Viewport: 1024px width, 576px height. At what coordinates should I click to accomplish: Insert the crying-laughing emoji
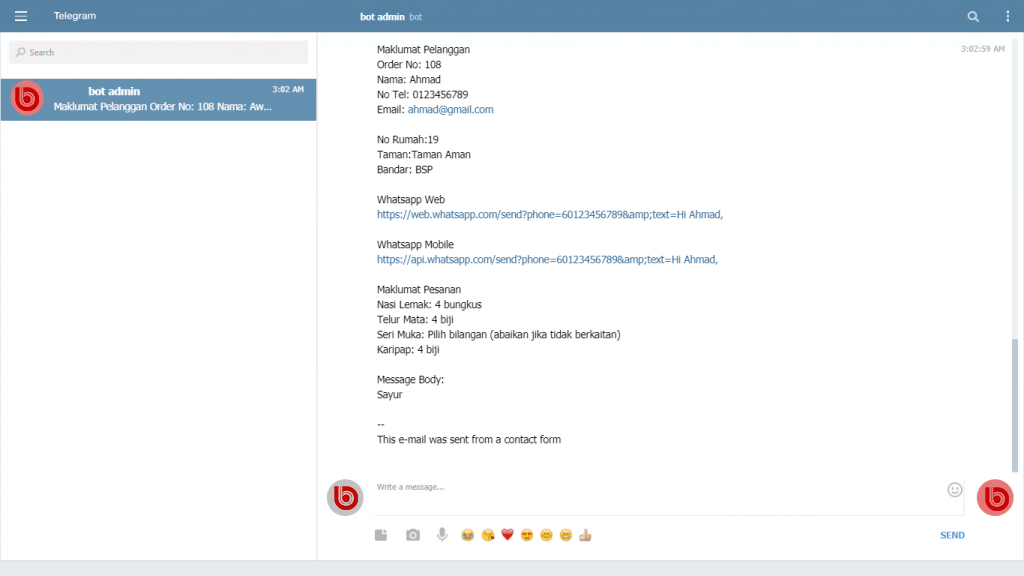(467, 535)
